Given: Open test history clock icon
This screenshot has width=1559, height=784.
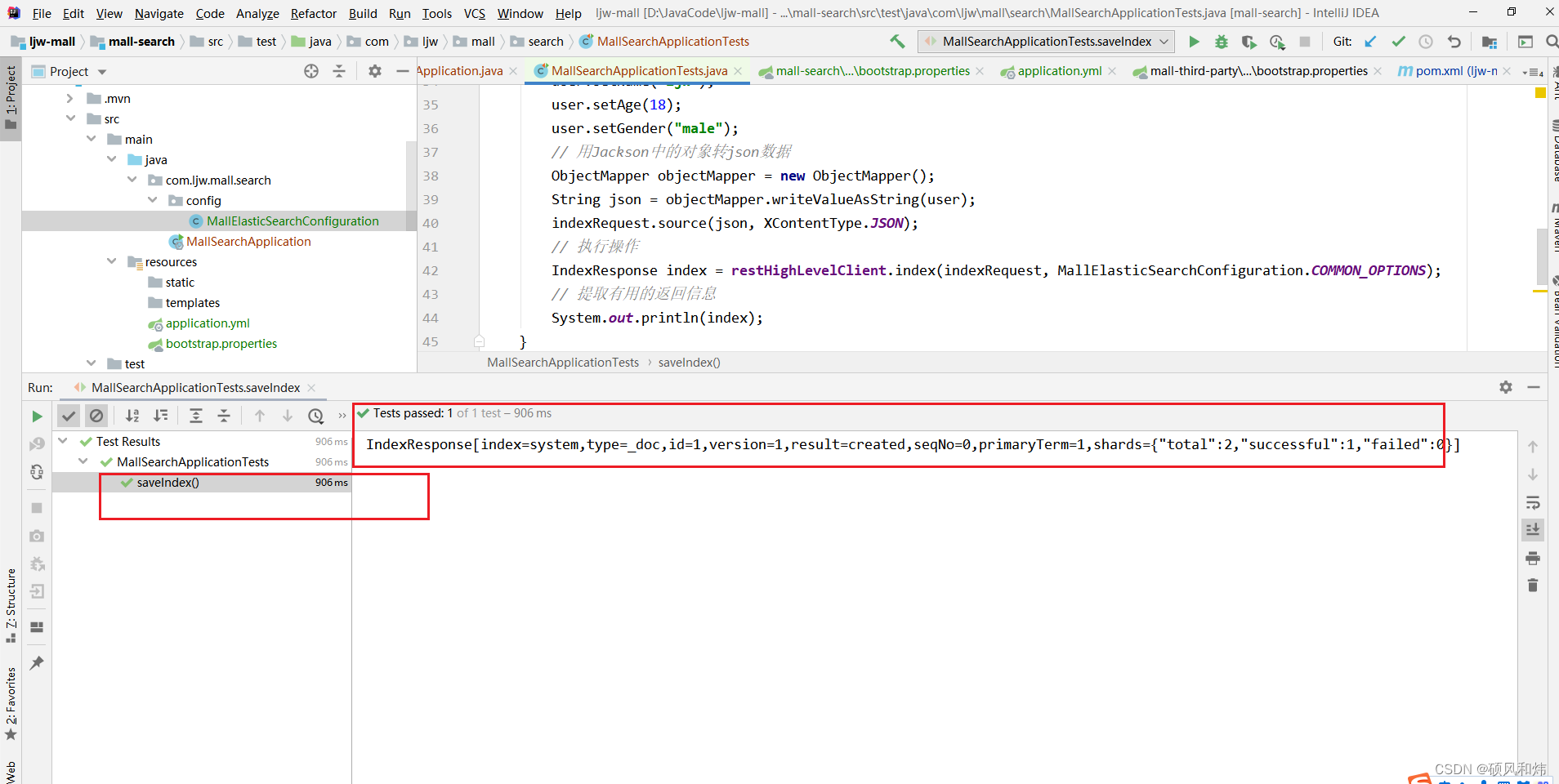Looking at the screenshot, I should point(315,416).
